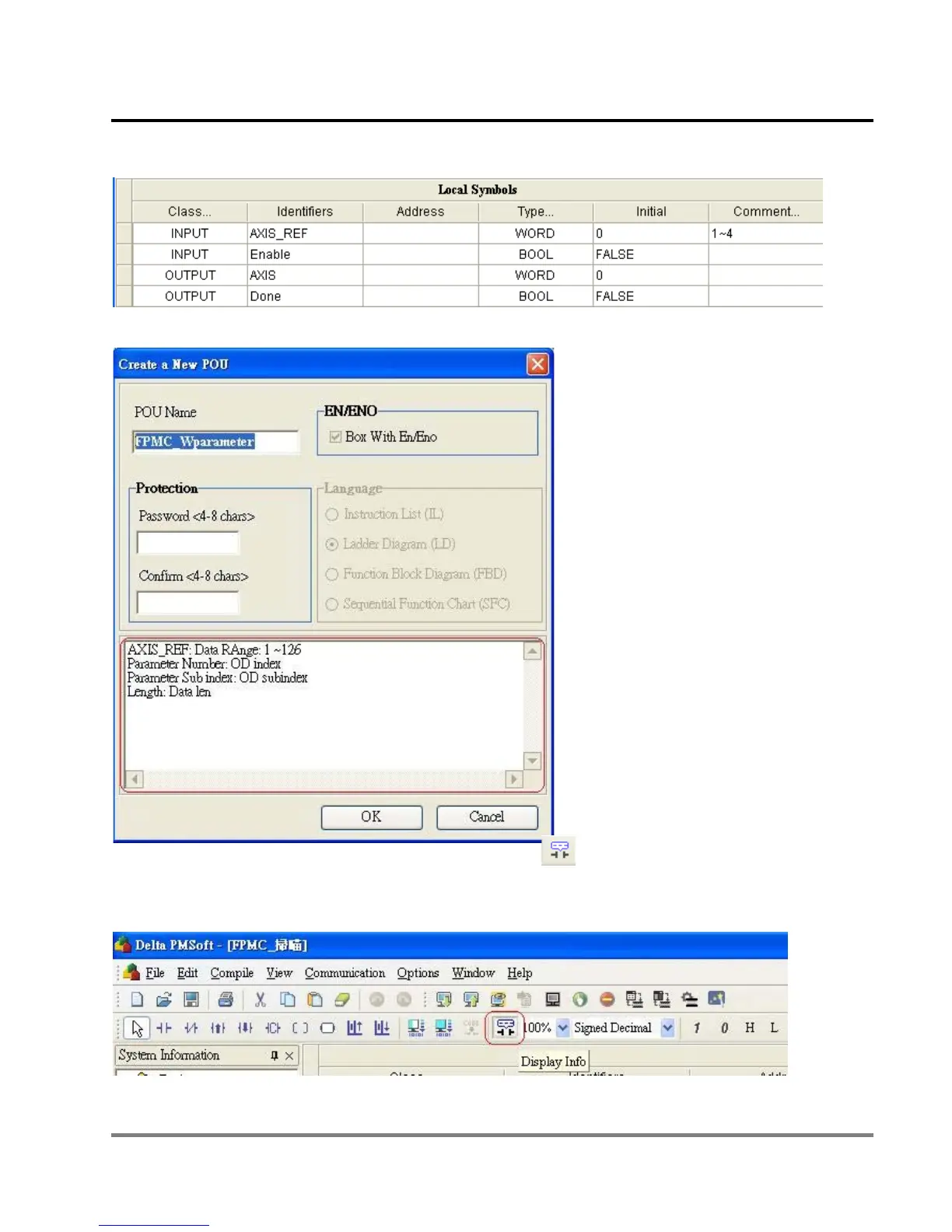Select the Enable identifier cell

(305, 254)
